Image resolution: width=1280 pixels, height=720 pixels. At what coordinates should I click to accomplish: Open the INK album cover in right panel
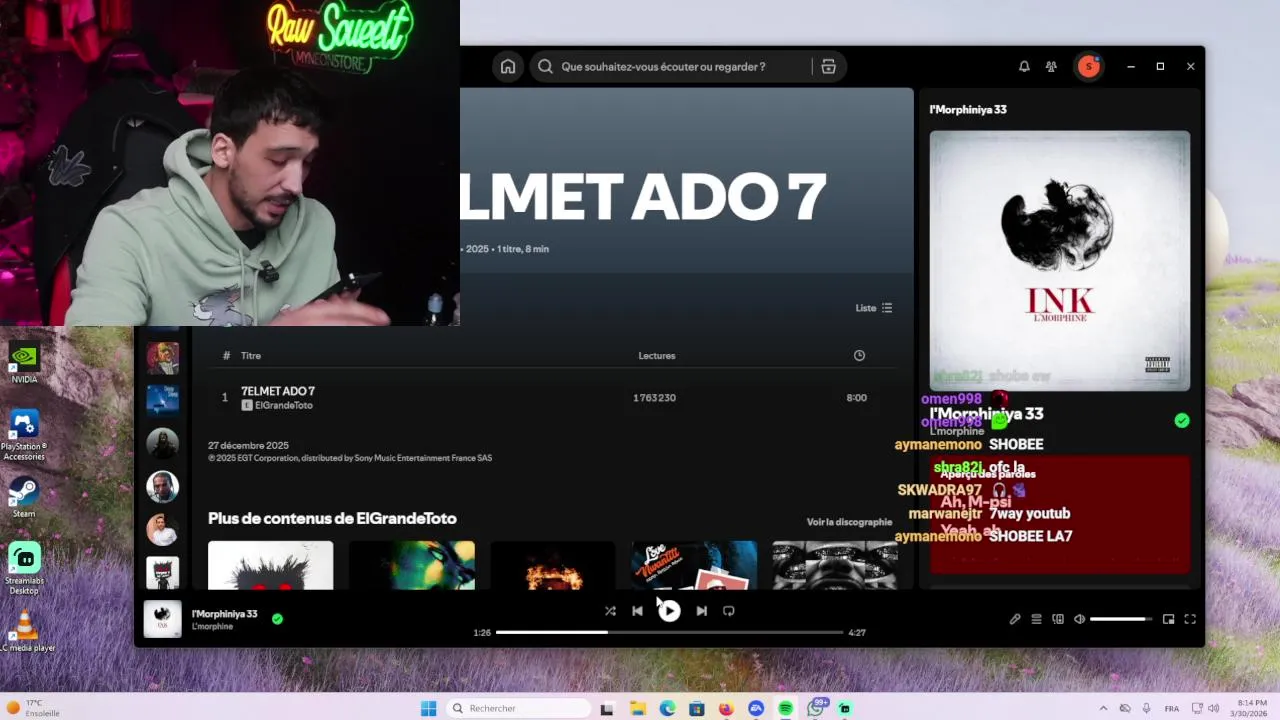pyautogui.click(x=1060, y=260)
